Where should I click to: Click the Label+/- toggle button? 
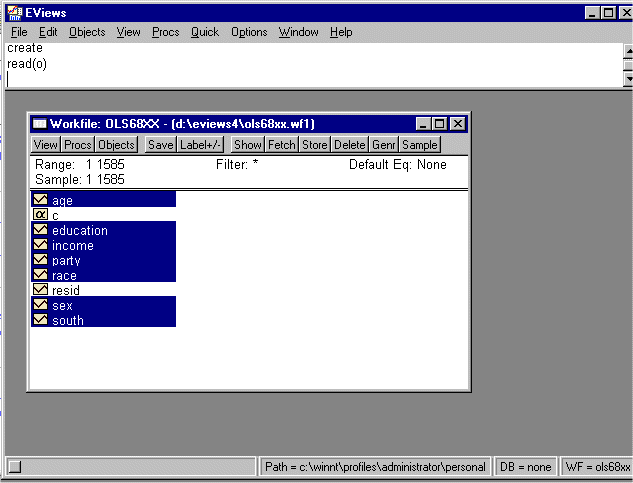(x=201, y=145)
